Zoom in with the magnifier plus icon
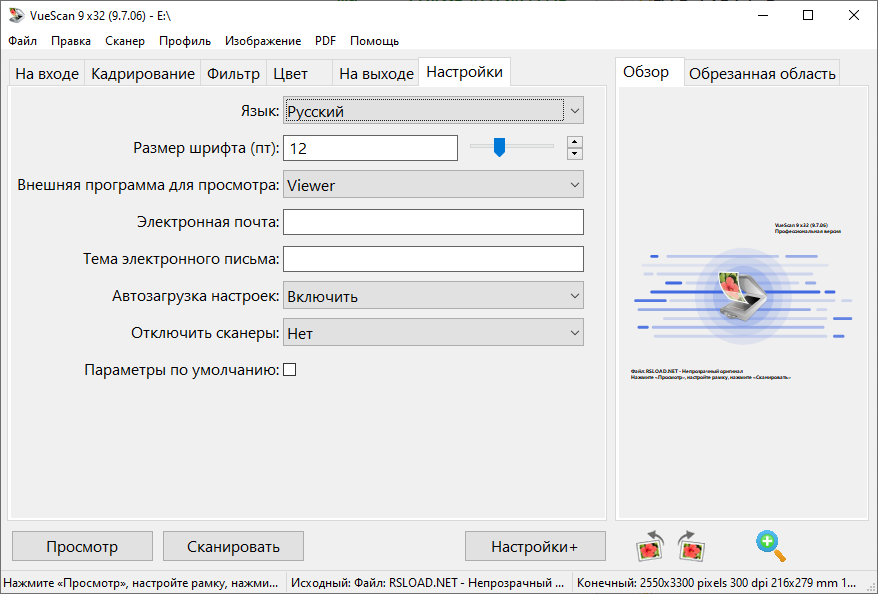This screenshot has height=594, width=878. 771,546
